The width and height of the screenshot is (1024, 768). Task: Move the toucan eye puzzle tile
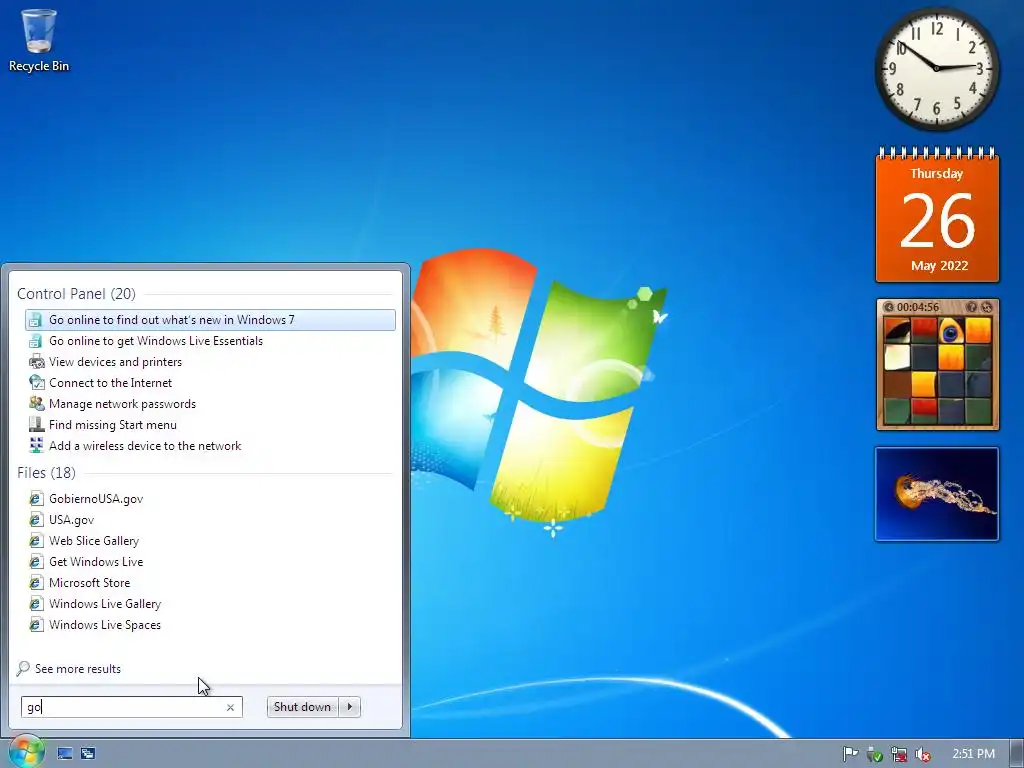pos(951,330)
